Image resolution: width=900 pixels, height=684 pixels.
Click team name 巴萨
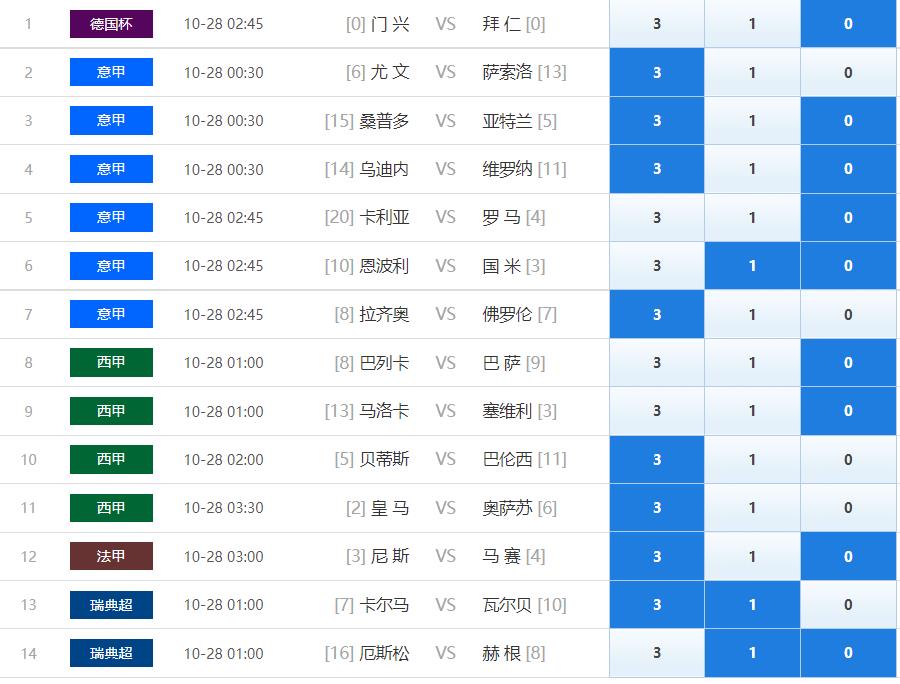tap(502, 363)
